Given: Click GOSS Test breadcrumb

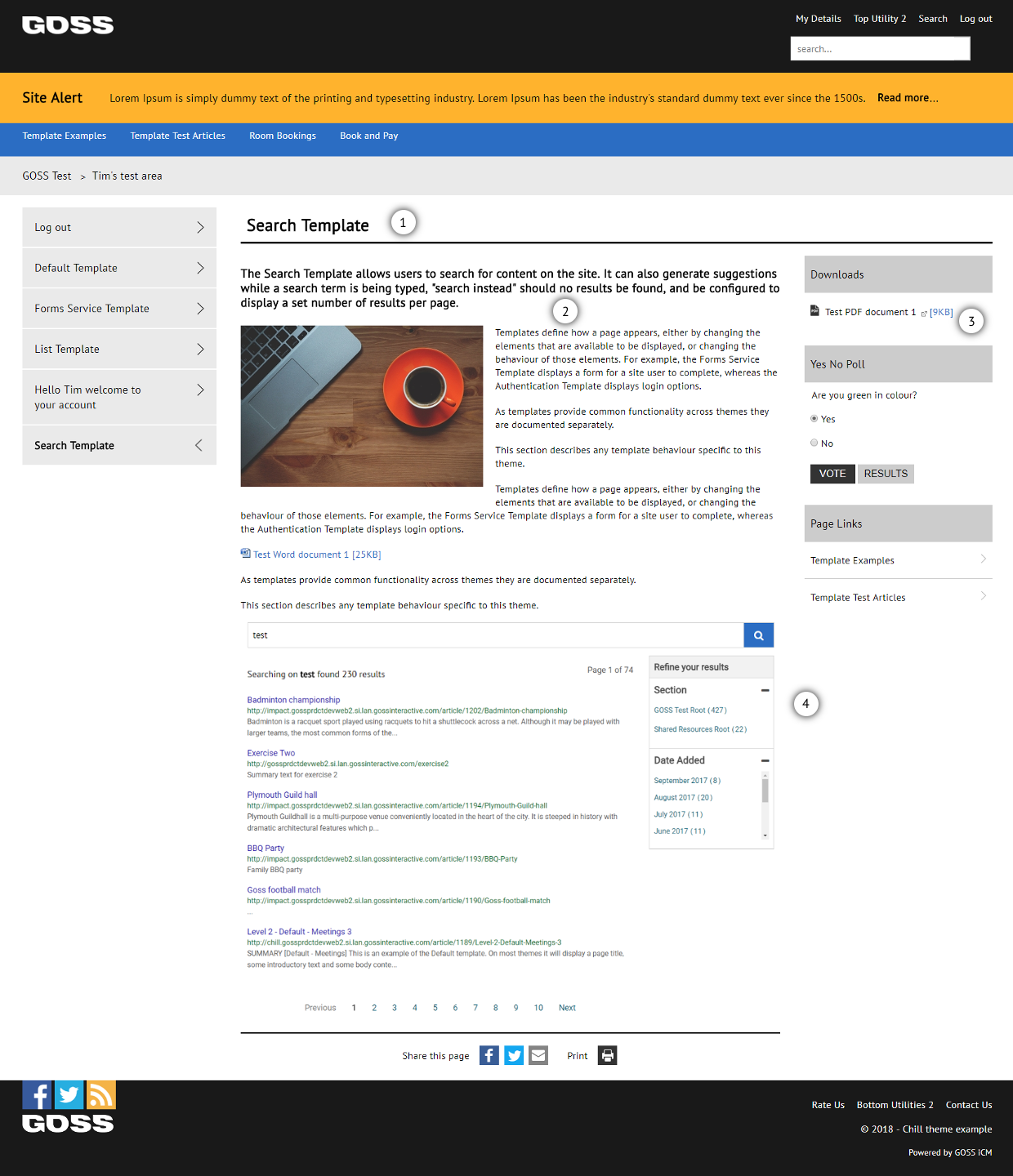Looking at the screenshot, I should 47,176.
